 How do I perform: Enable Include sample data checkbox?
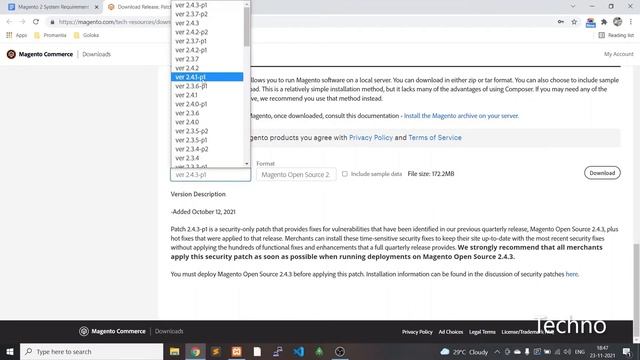pyautogui.click(x=345, y=173)
